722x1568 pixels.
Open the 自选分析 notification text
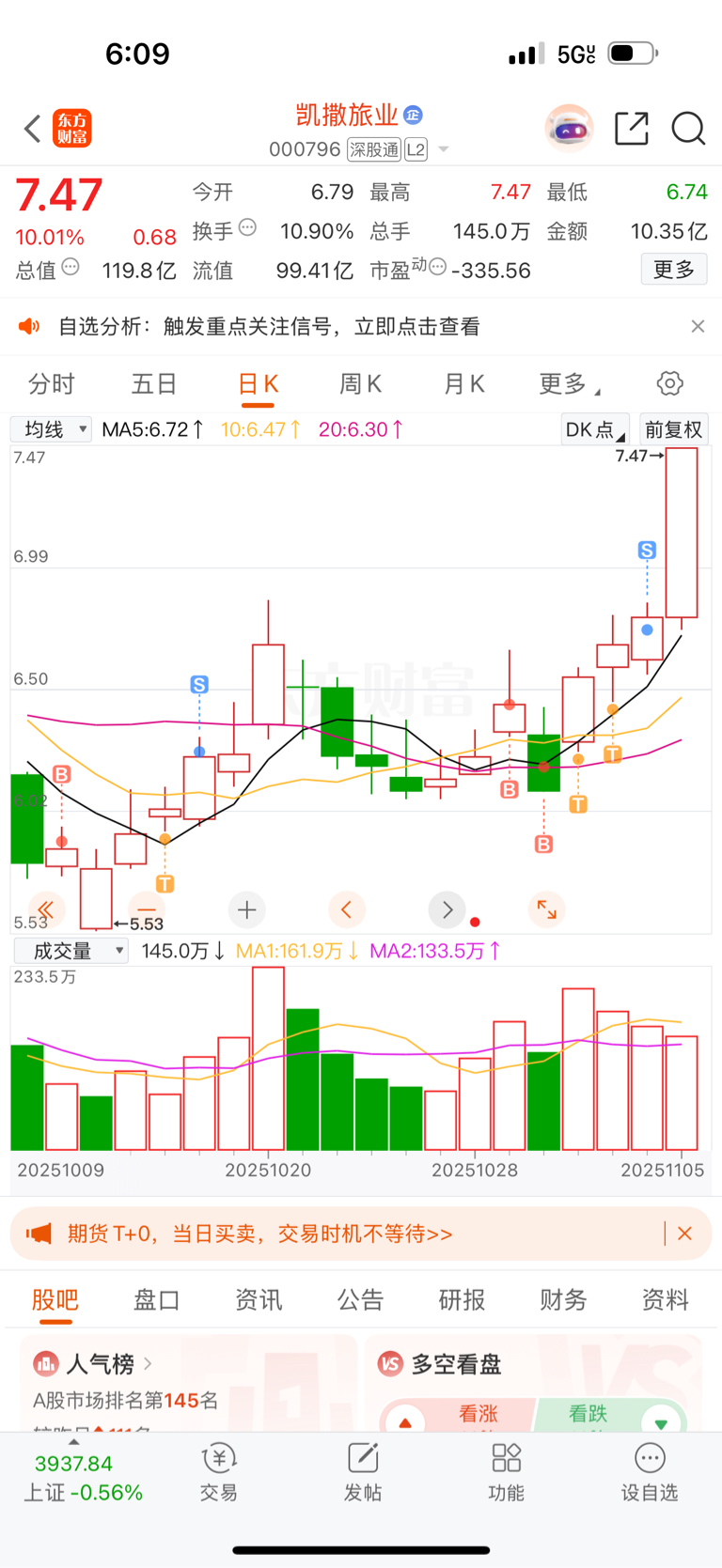[269, 326]
